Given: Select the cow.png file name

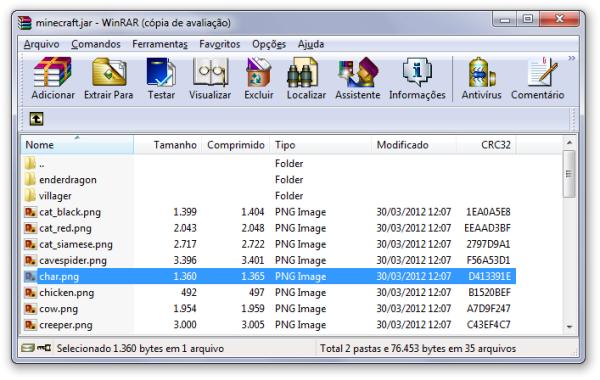Looking at the screenshot, I should click(59, 308).
